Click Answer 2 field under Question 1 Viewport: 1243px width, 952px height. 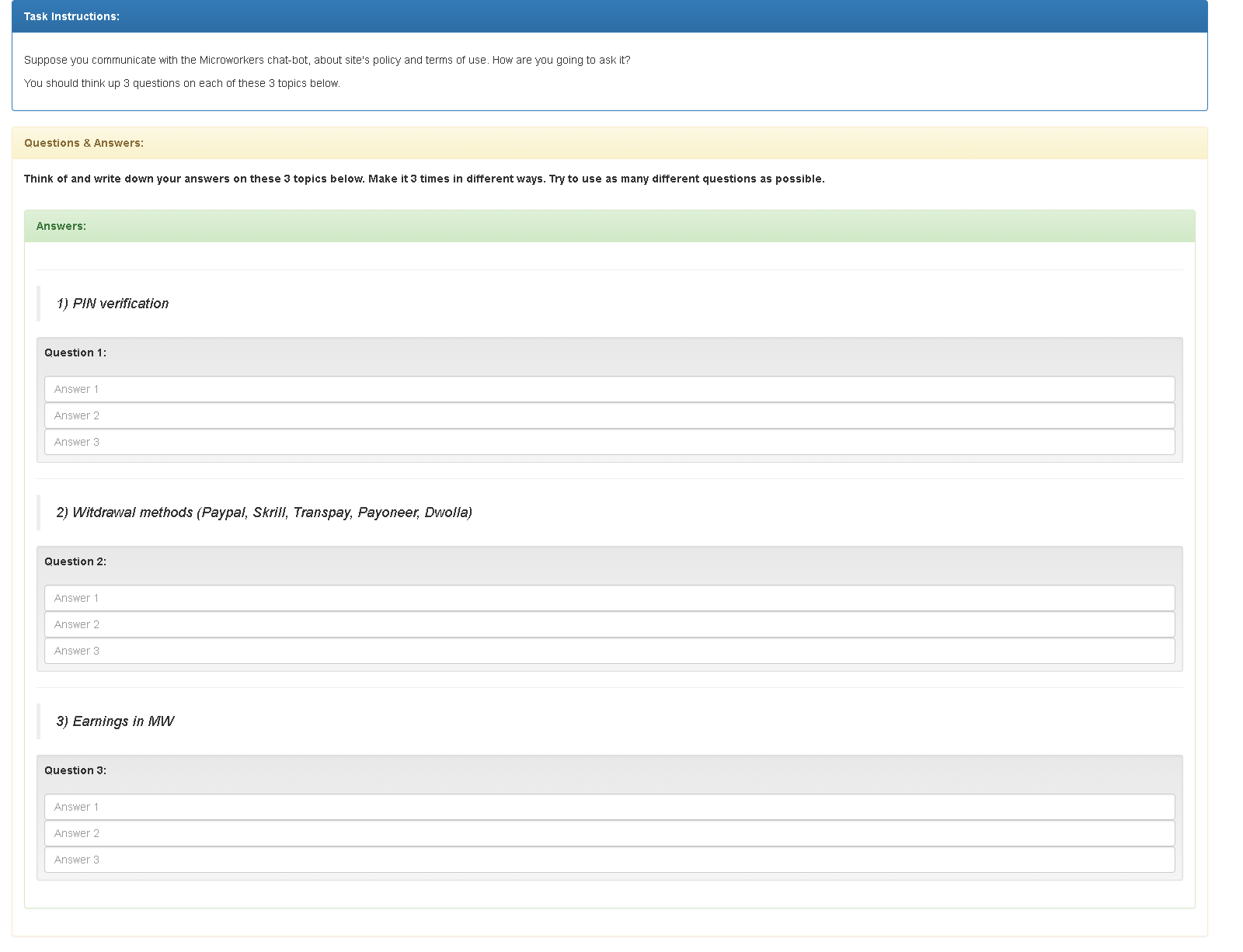point(609,415)
